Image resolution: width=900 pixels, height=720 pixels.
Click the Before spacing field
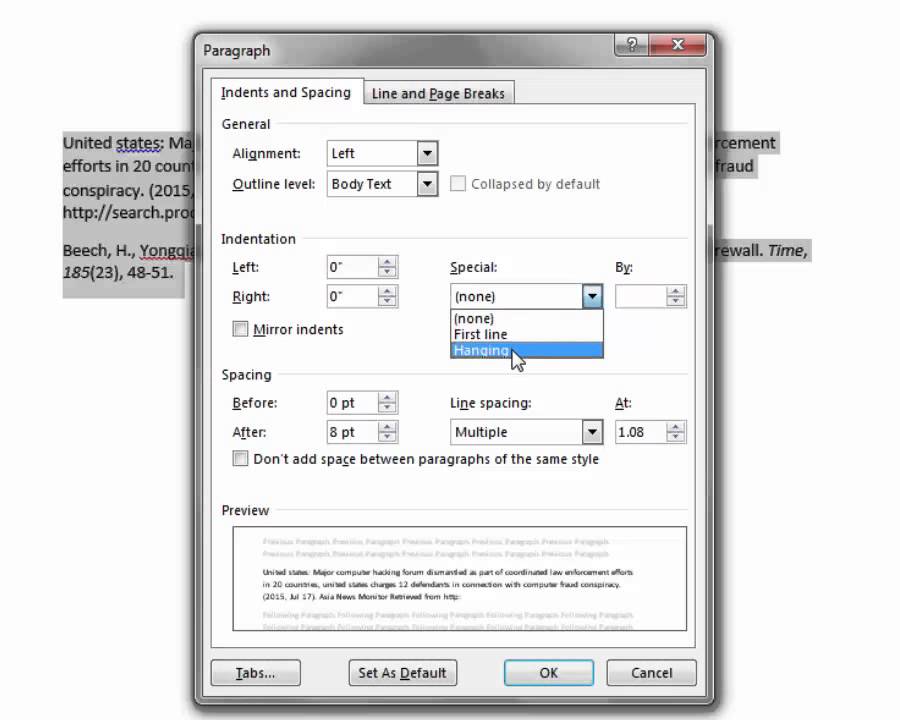pyautogui.click(x=352, y=402)
